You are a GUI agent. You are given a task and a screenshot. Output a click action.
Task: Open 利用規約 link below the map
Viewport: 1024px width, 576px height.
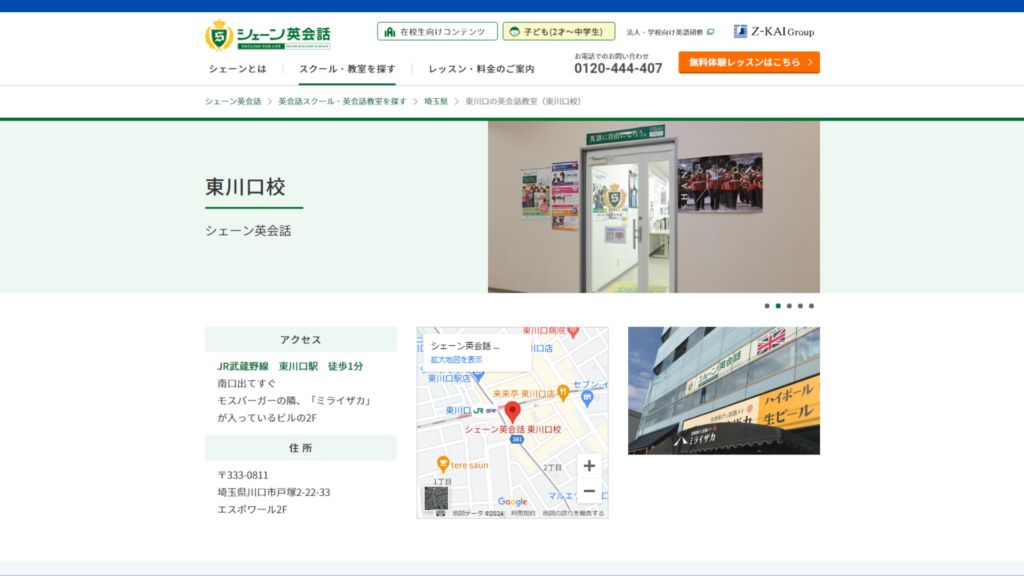point(523,513)
